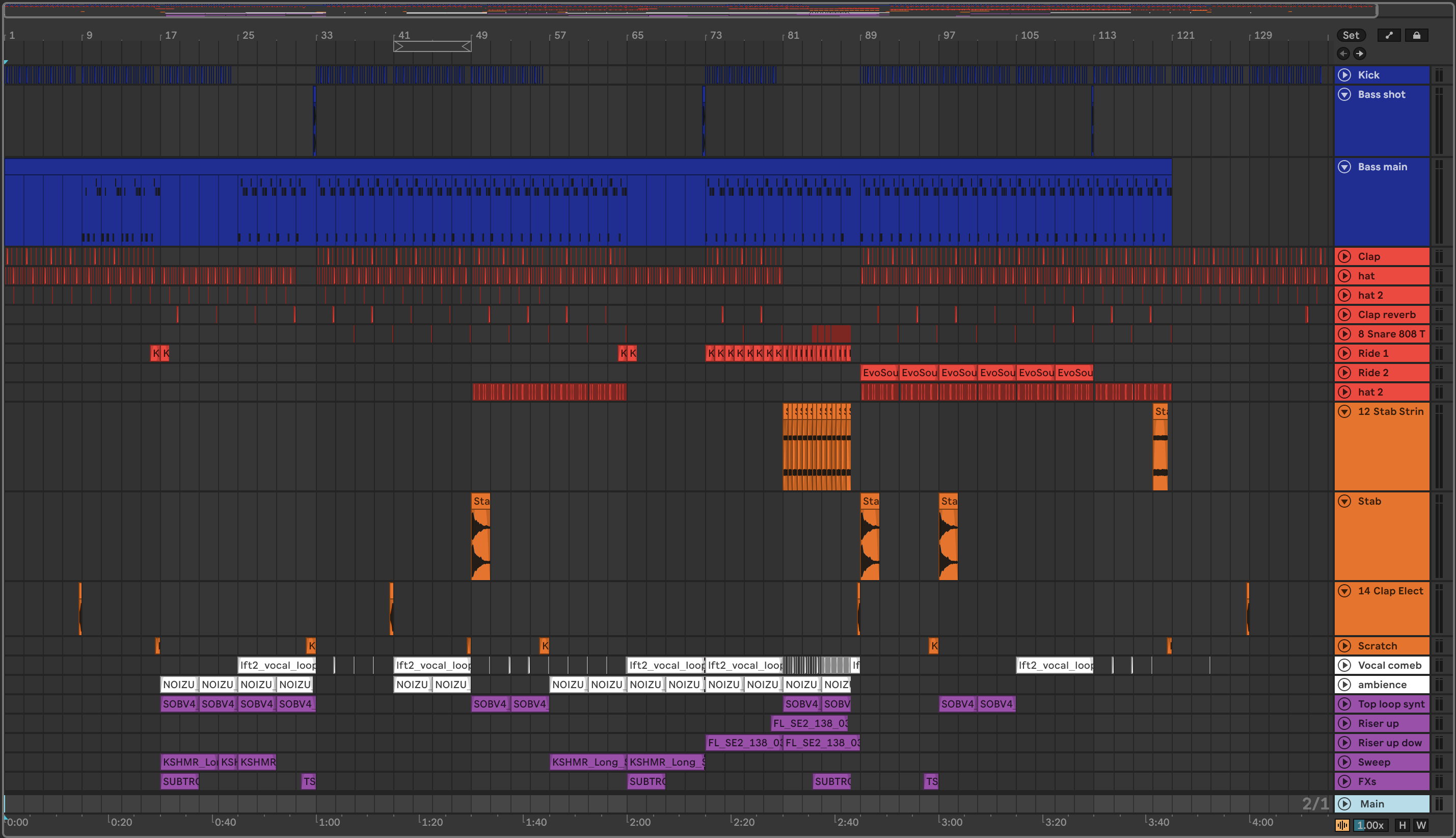Jump to next locator arrow

coord(1359,54)
